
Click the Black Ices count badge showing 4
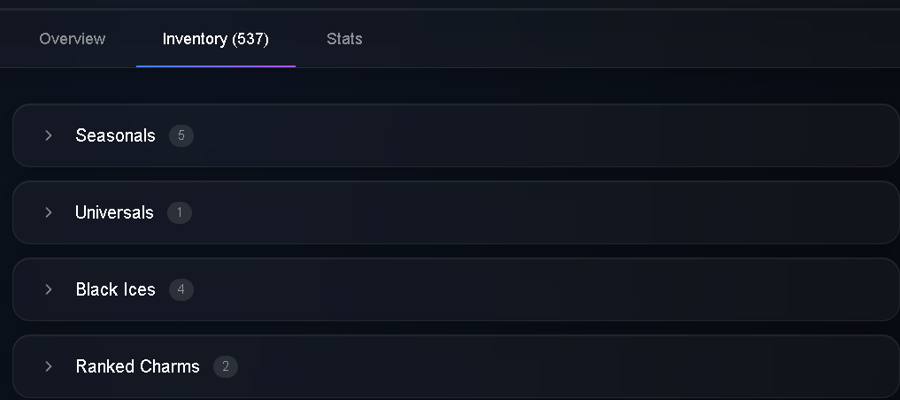tap(181, 290)
